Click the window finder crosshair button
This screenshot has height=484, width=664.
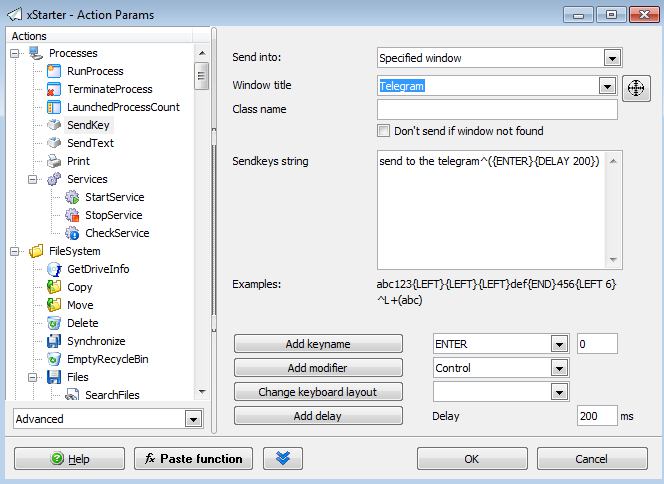pyautogui.click(x=636, y=88)
